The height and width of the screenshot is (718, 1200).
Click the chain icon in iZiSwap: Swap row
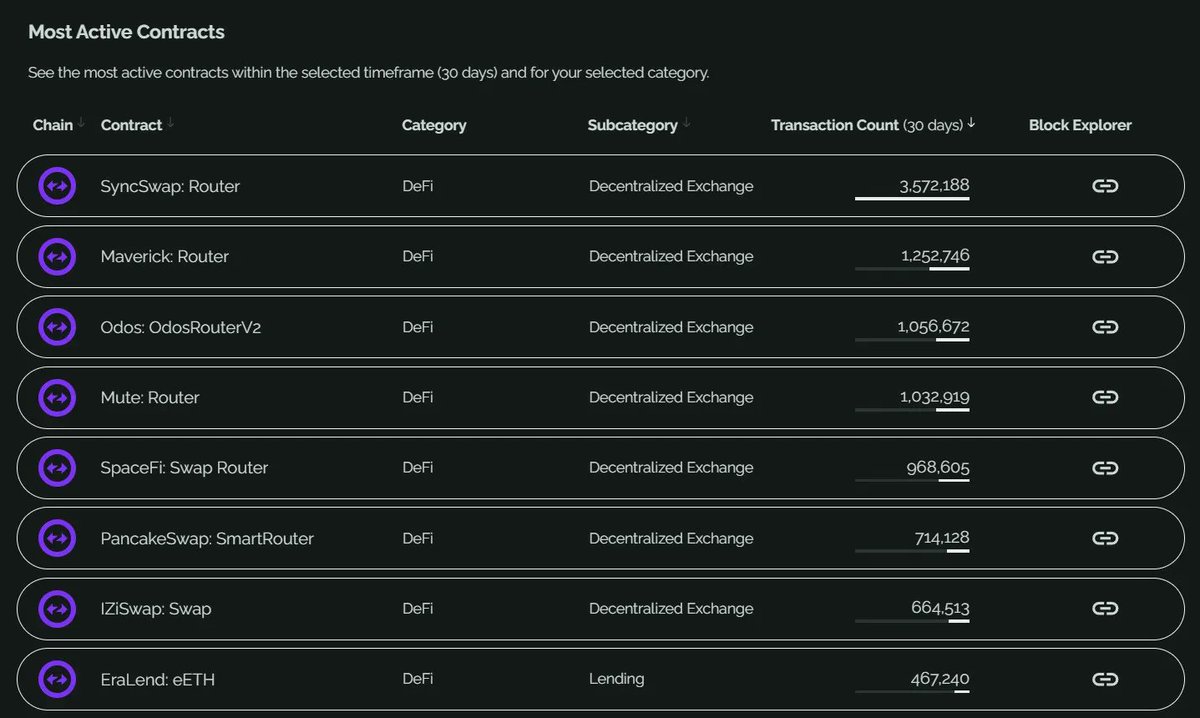pos(57,608)
